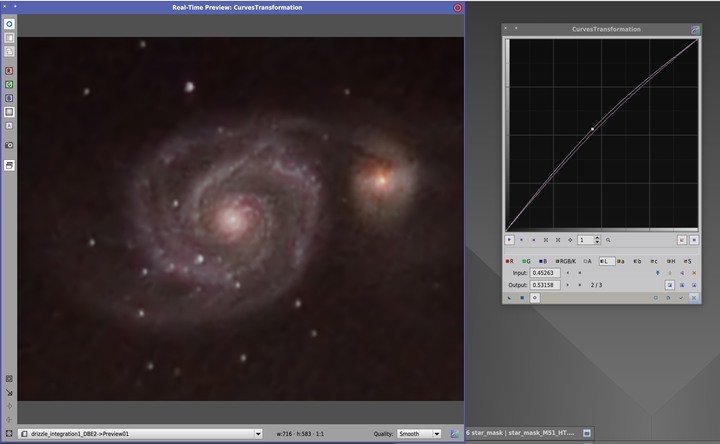This screenshot has height=444, width=720.
Task: Toggle real-time preview circle in CurvesTransformation
Action: [534, 298]
